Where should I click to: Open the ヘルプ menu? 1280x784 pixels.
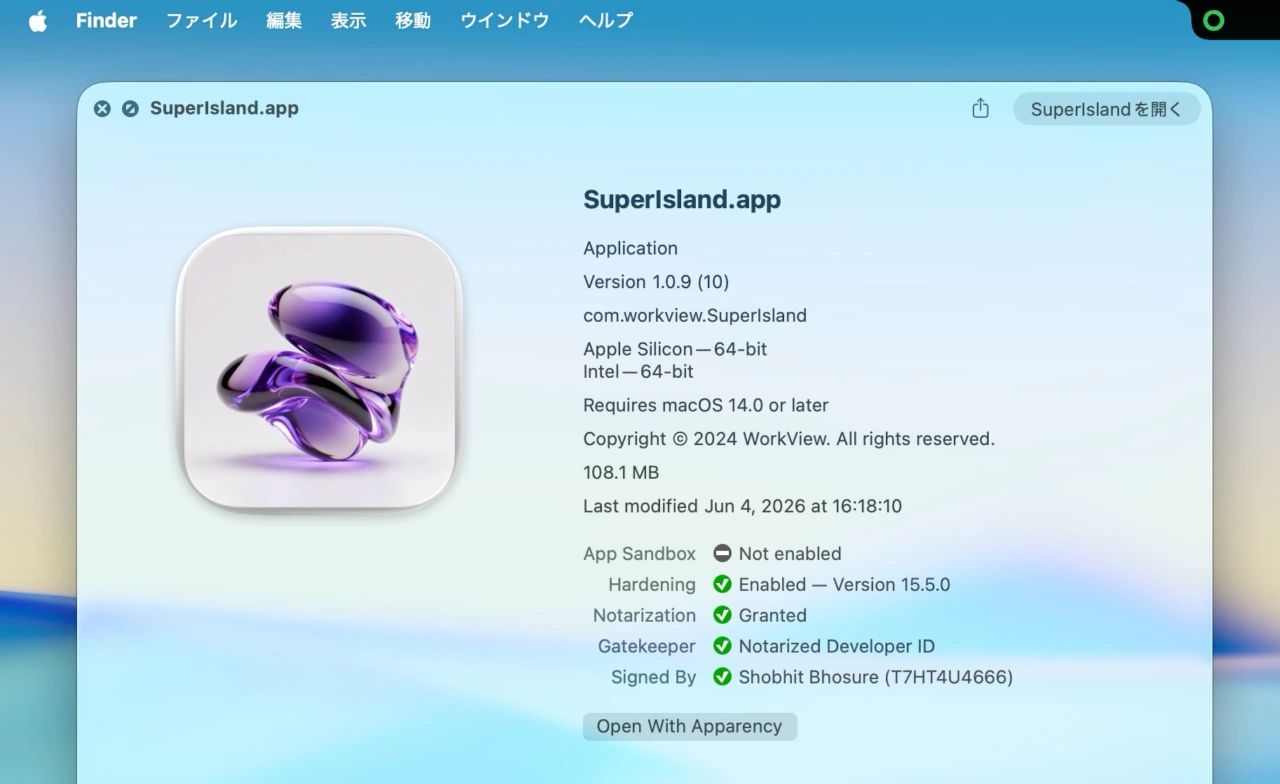point(606,20)
